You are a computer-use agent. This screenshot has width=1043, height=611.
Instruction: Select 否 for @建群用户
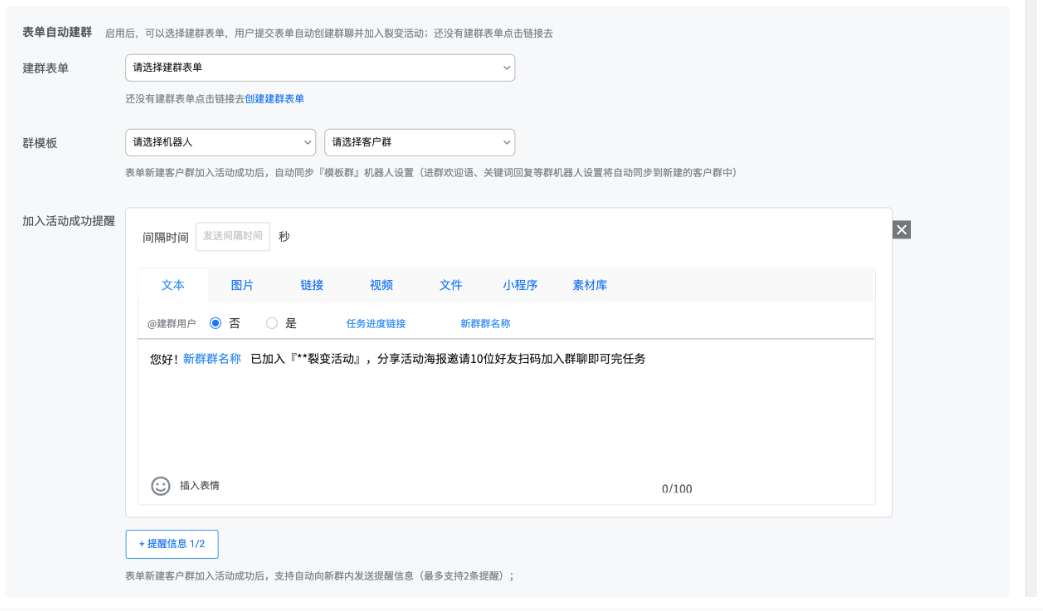216,322
